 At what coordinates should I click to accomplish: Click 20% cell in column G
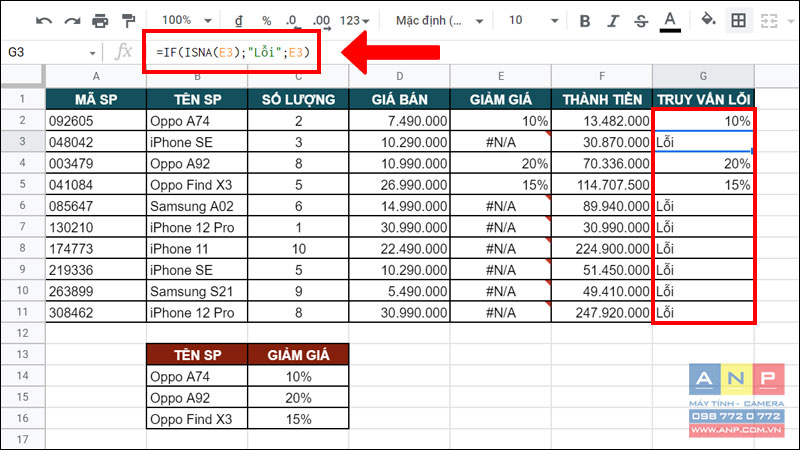click(703, 163)
